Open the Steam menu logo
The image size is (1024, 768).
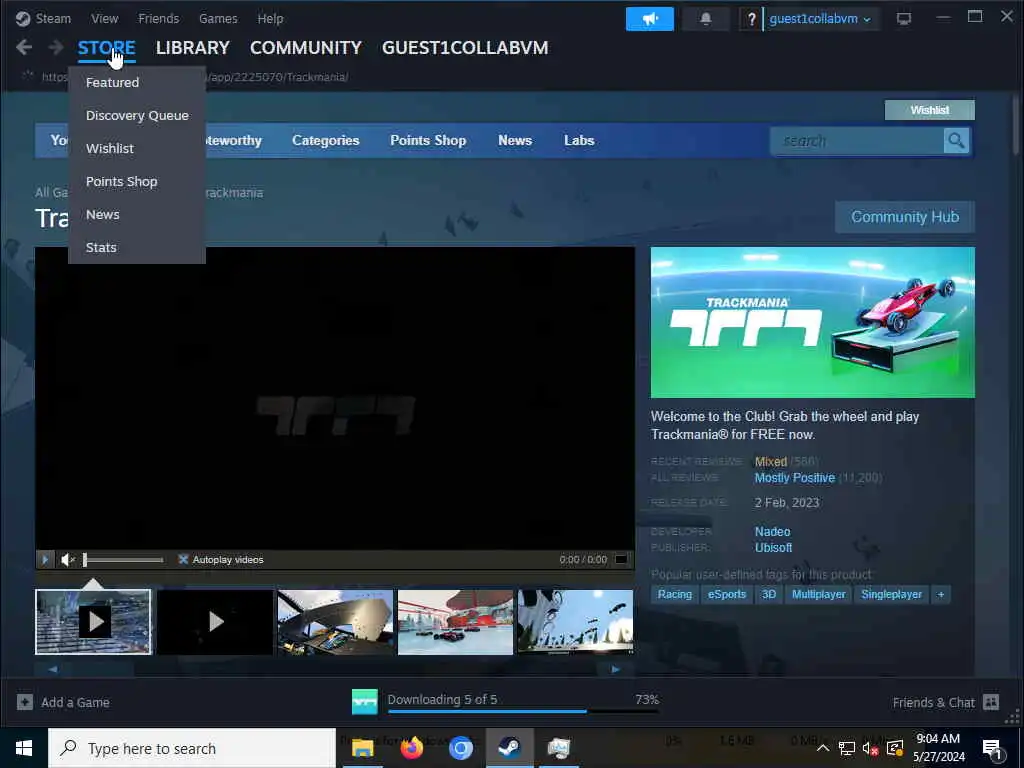point(23,18)
